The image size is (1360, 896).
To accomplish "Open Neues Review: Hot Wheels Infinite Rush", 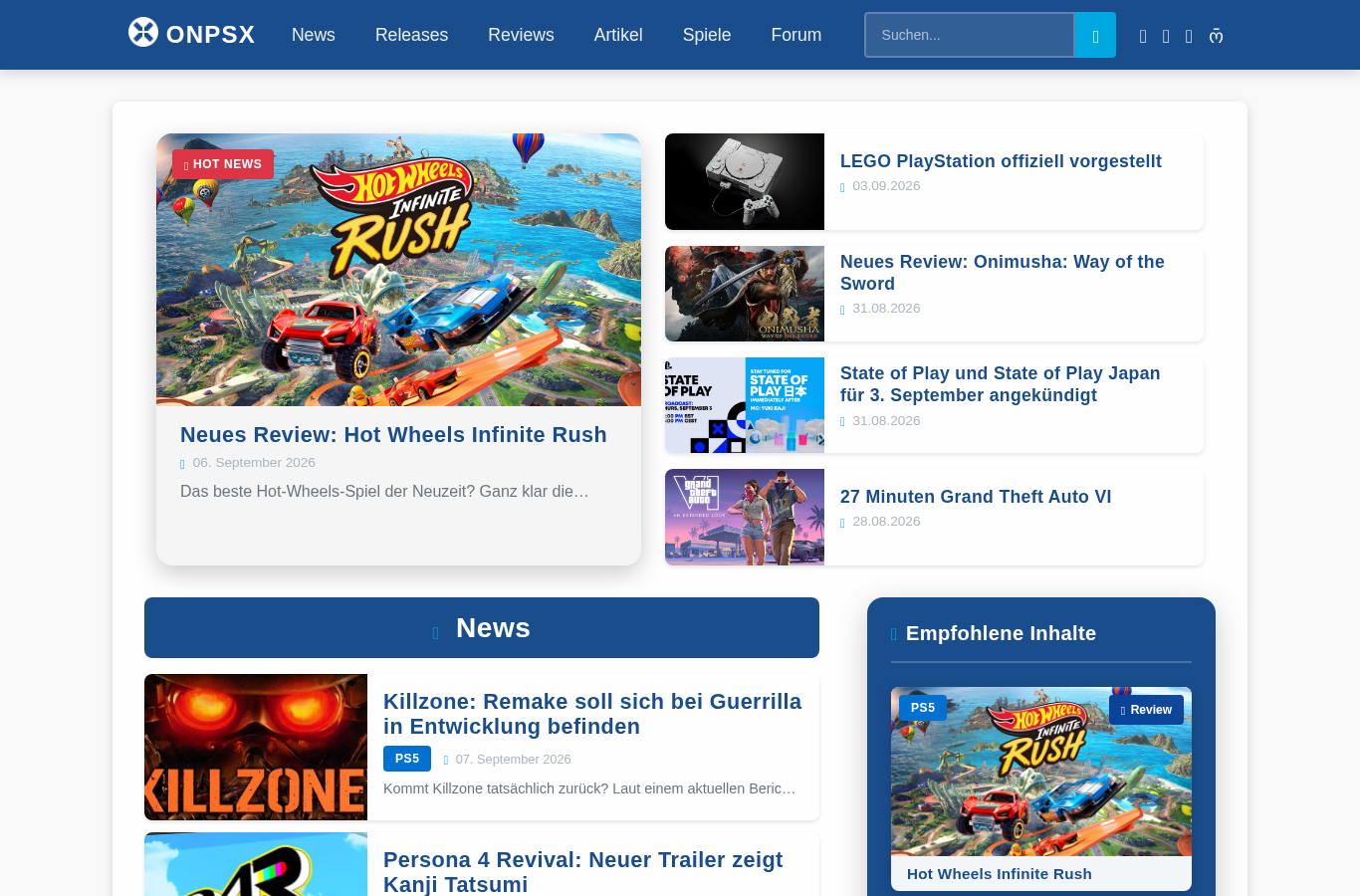I will 393,435.
